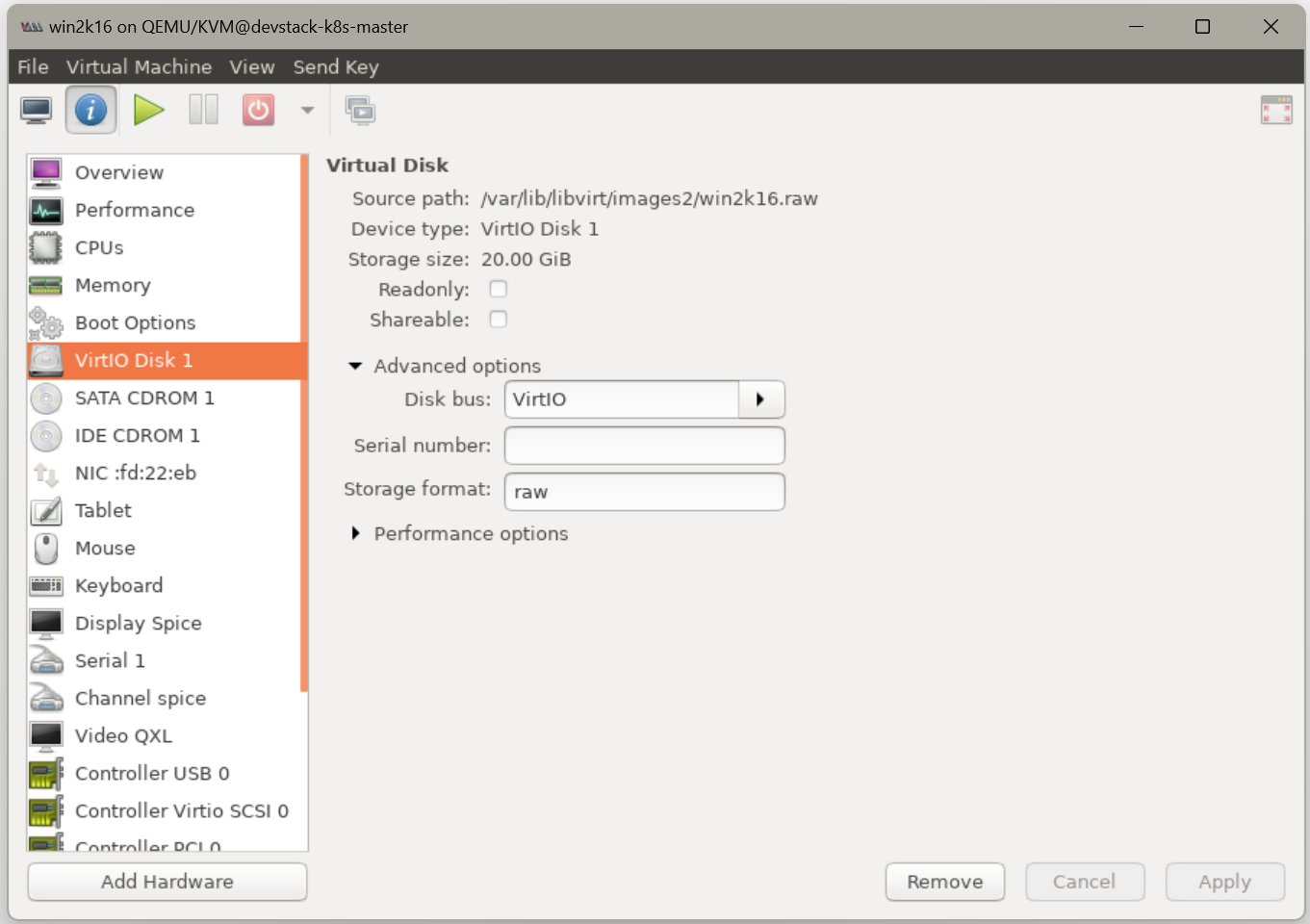1310x924 pixels.
Task: Toggle the Shareable checkbox
Action: pyautogui.click(x=498, y=319)
